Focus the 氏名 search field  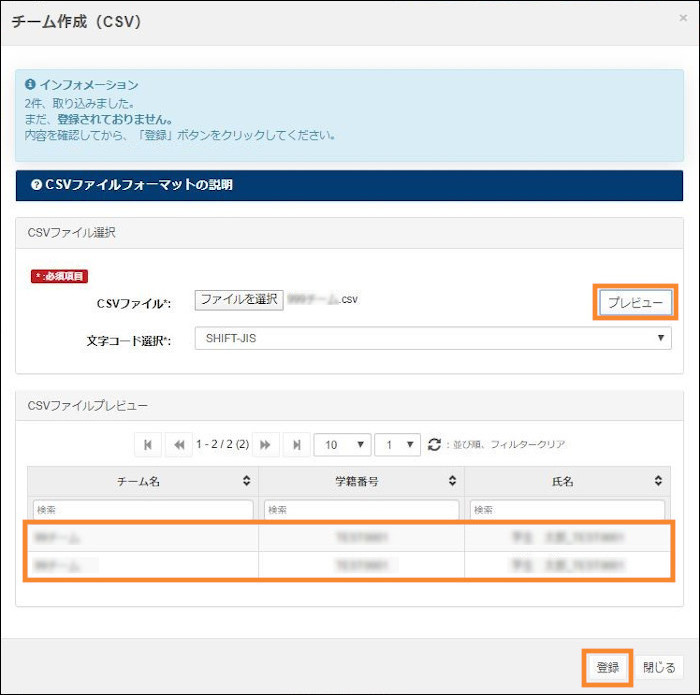pos(568,510)
